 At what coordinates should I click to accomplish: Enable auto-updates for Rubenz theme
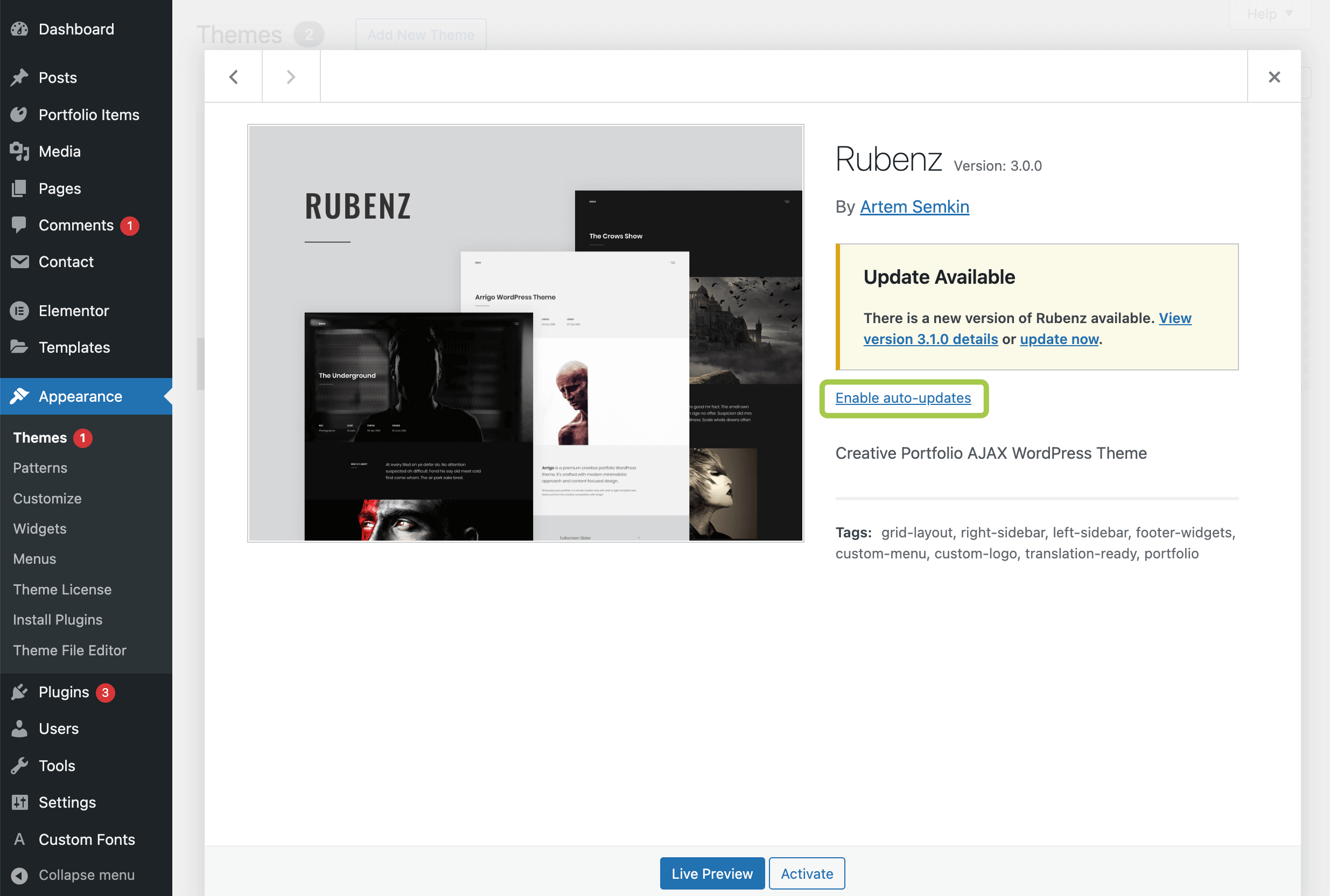pyautogui.click(x=902, y=398)
